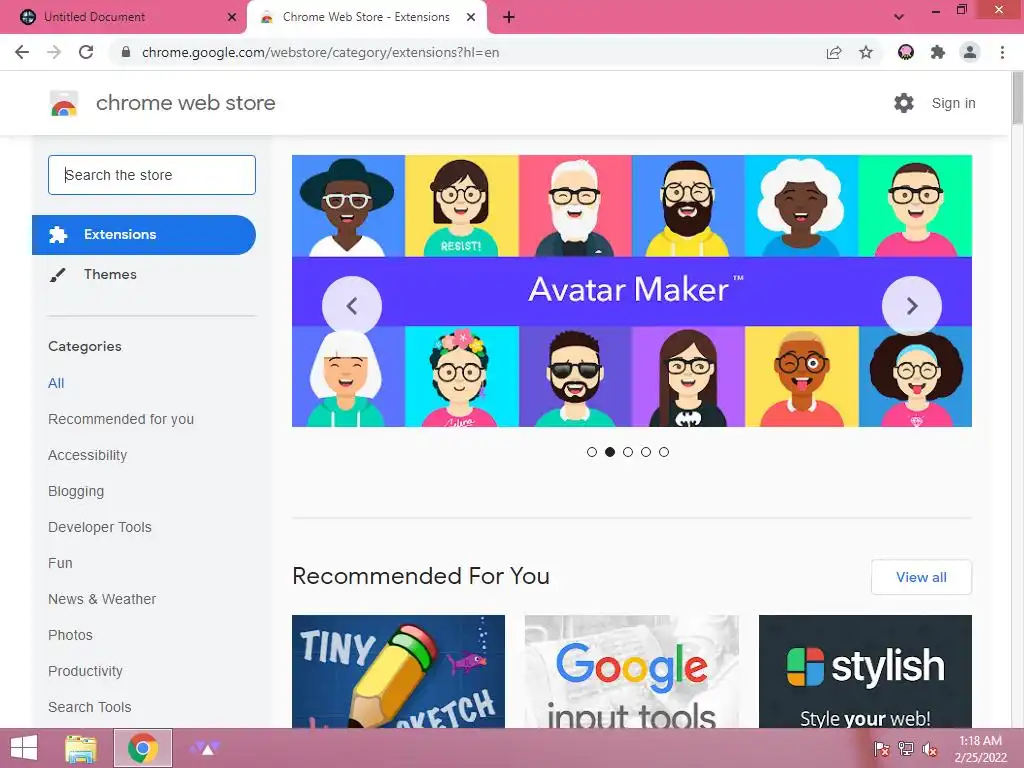Share this page using share icon
The width and height of the screenshot is (1024, 768).
(x=834, y=52)
